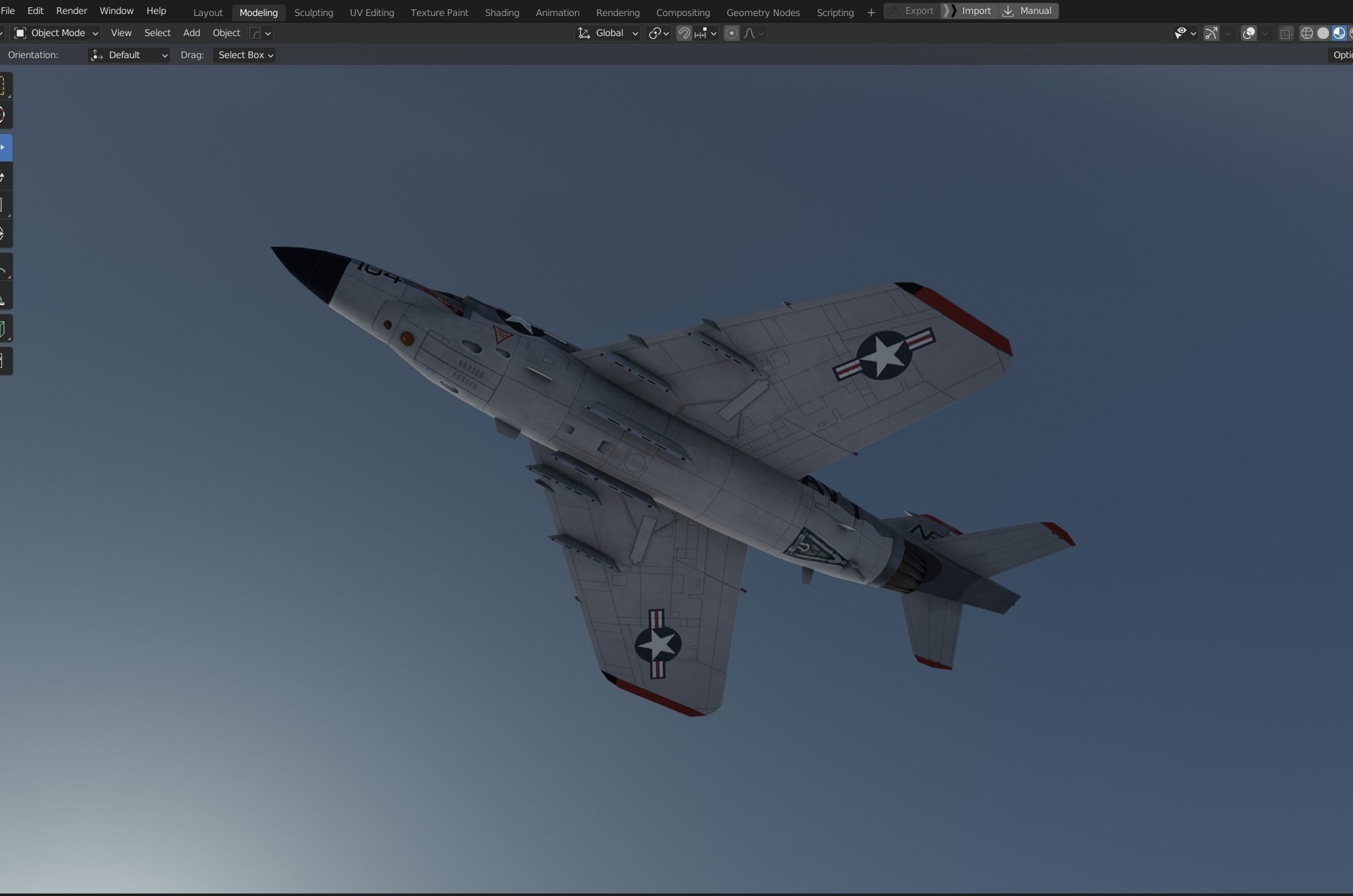The image size is (1353, 896).
Task: Switch to the Sculpting workspace tab
Action: click(314, 13)
